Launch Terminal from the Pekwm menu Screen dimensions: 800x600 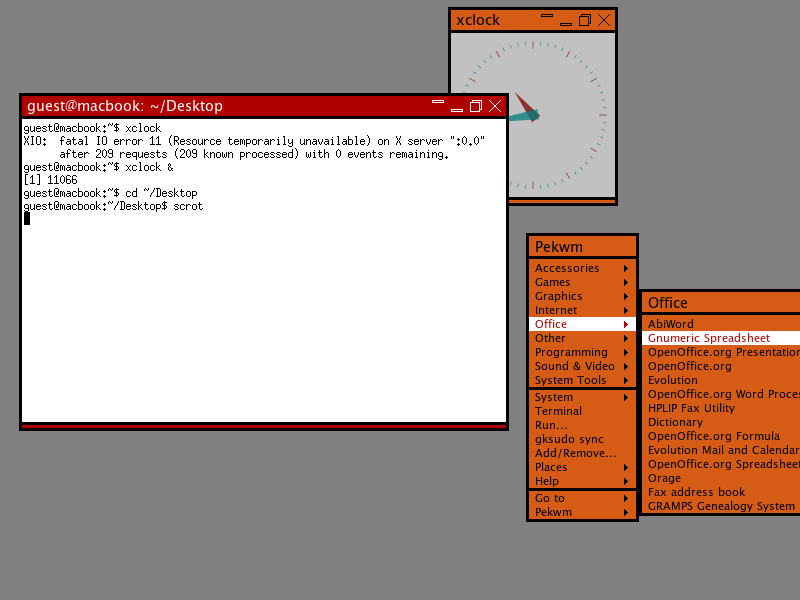click(582, 411)
